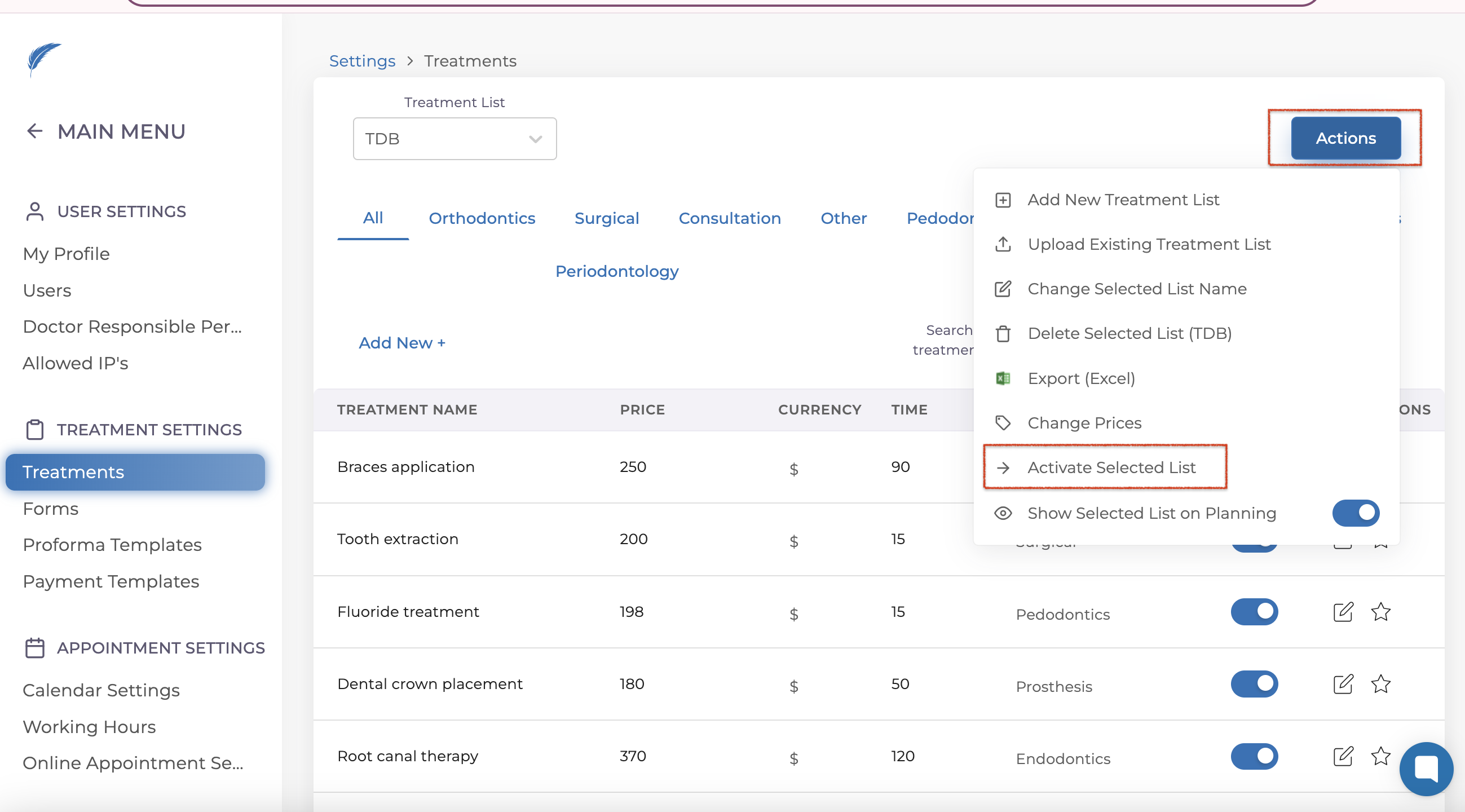1465x812 pixels.
Task: Click the Export (Excel) icon
Action: coord(1003,378)
